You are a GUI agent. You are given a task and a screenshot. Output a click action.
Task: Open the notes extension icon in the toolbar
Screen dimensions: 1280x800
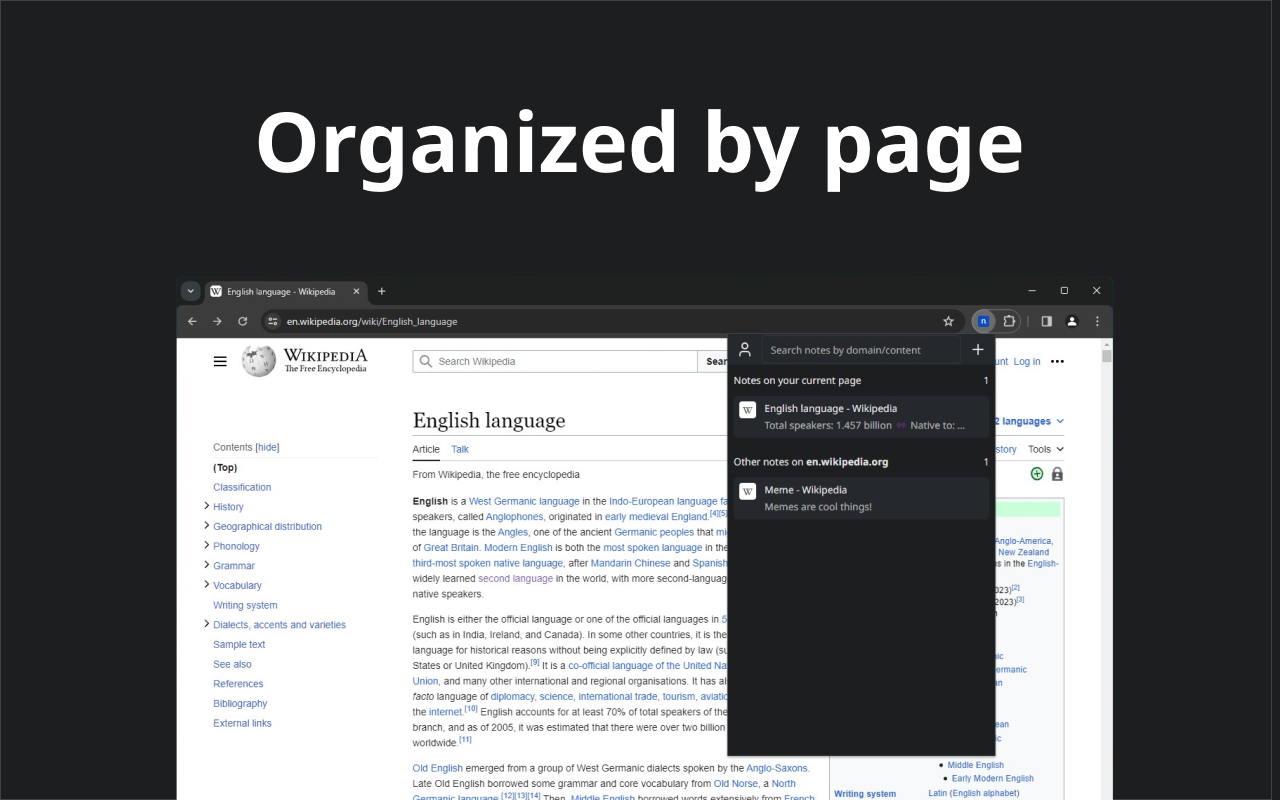(x=983, y=321)
